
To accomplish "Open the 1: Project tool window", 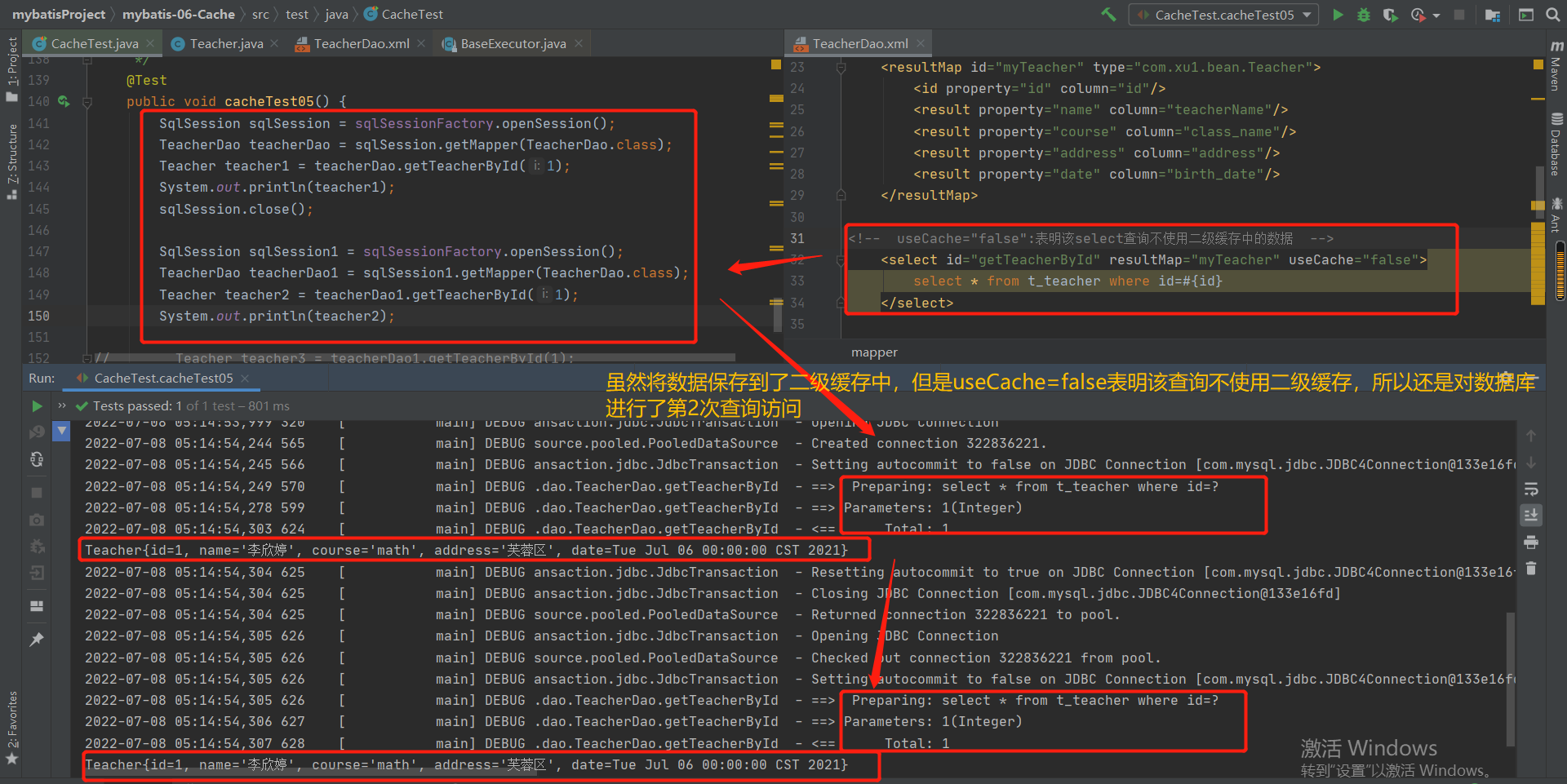I will 11,69.
